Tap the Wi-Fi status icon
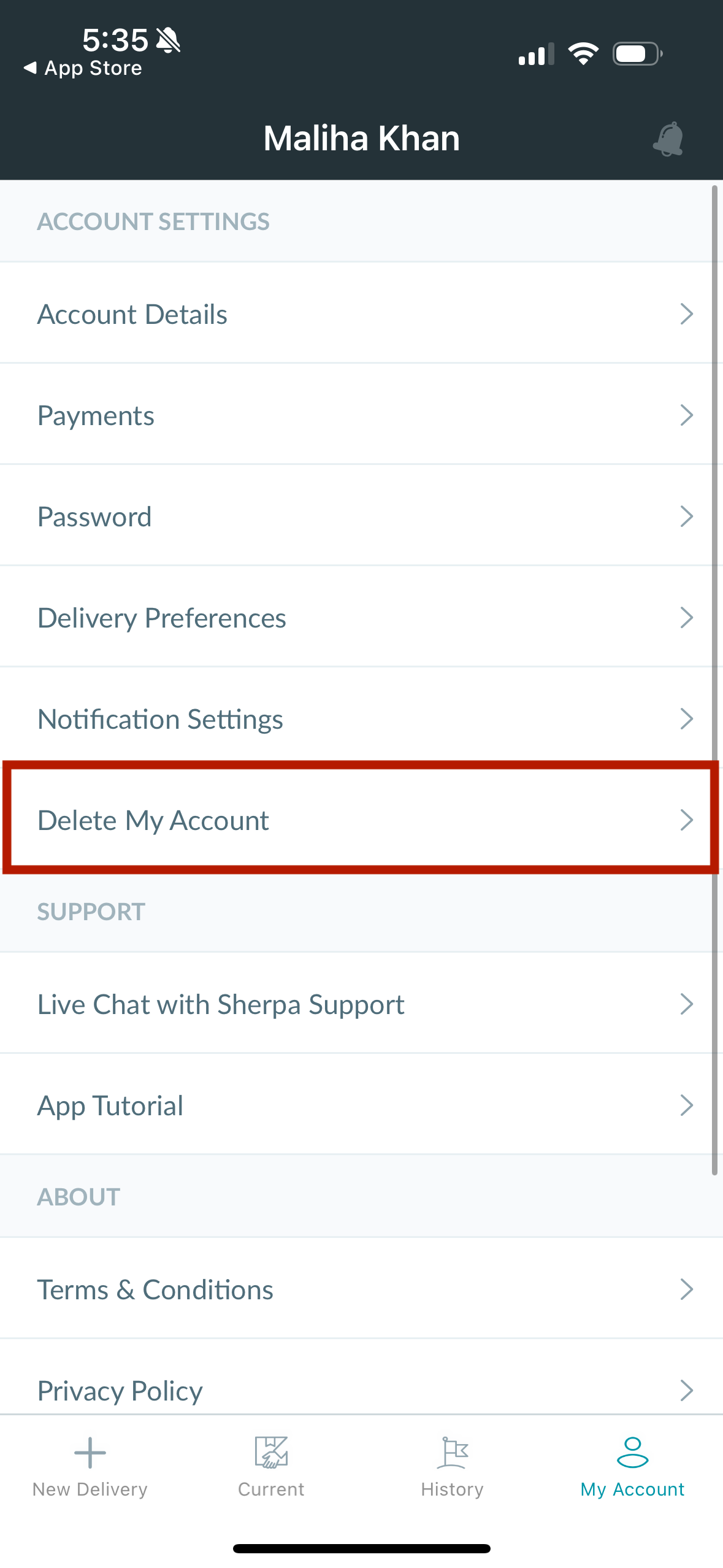The width and height of the screenshot is (723, 1568). tap(583, 54)
